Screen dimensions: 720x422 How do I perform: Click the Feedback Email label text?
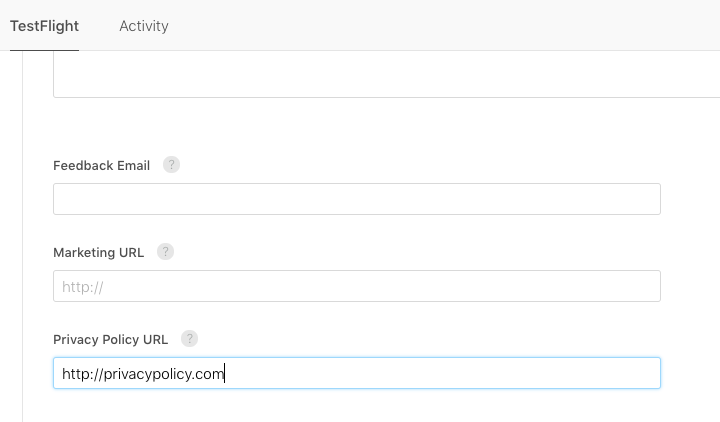101,165
